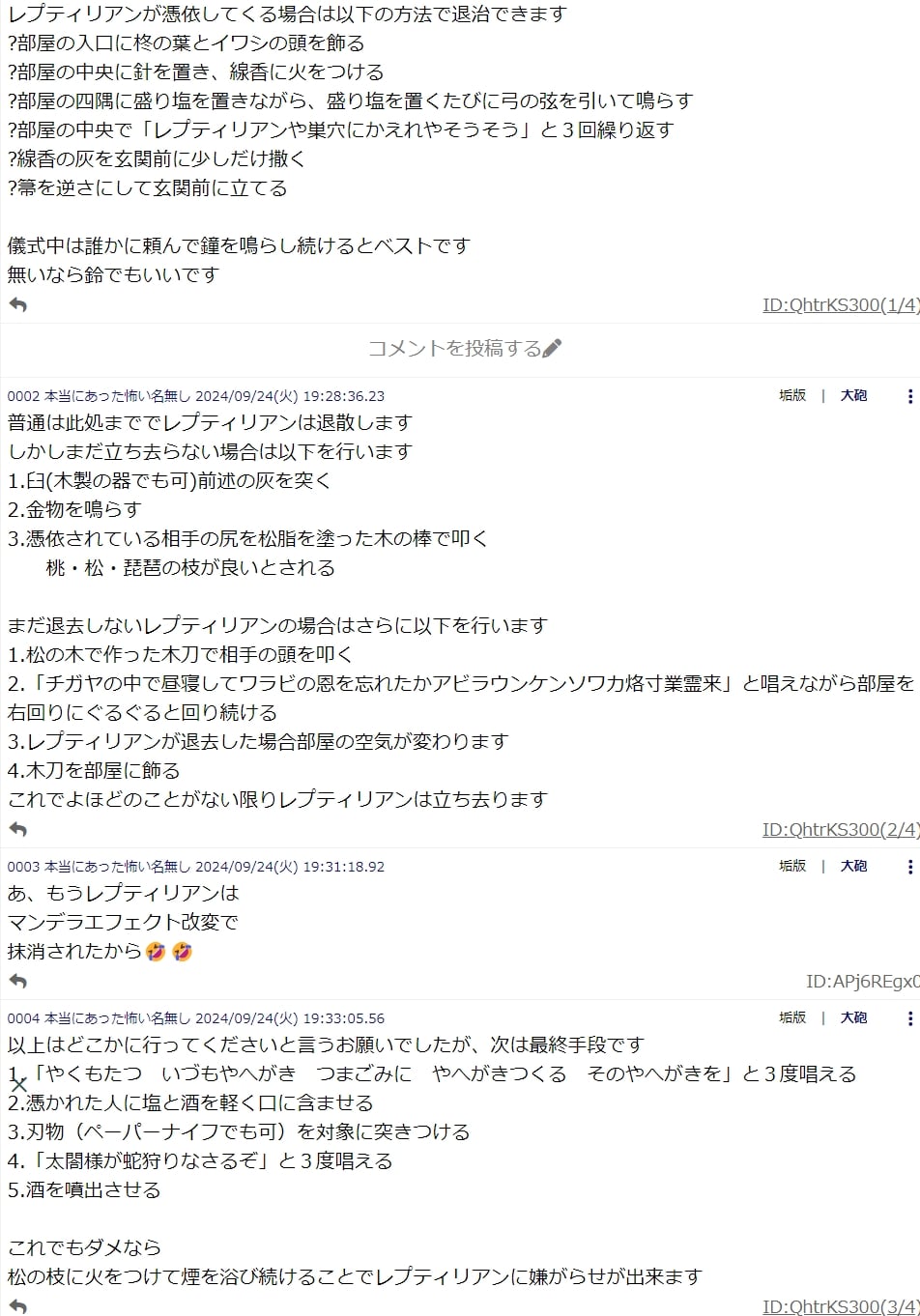
Task: Open poster ID:QhtrKS300(3/4) link
Action: pos(841,1306)
